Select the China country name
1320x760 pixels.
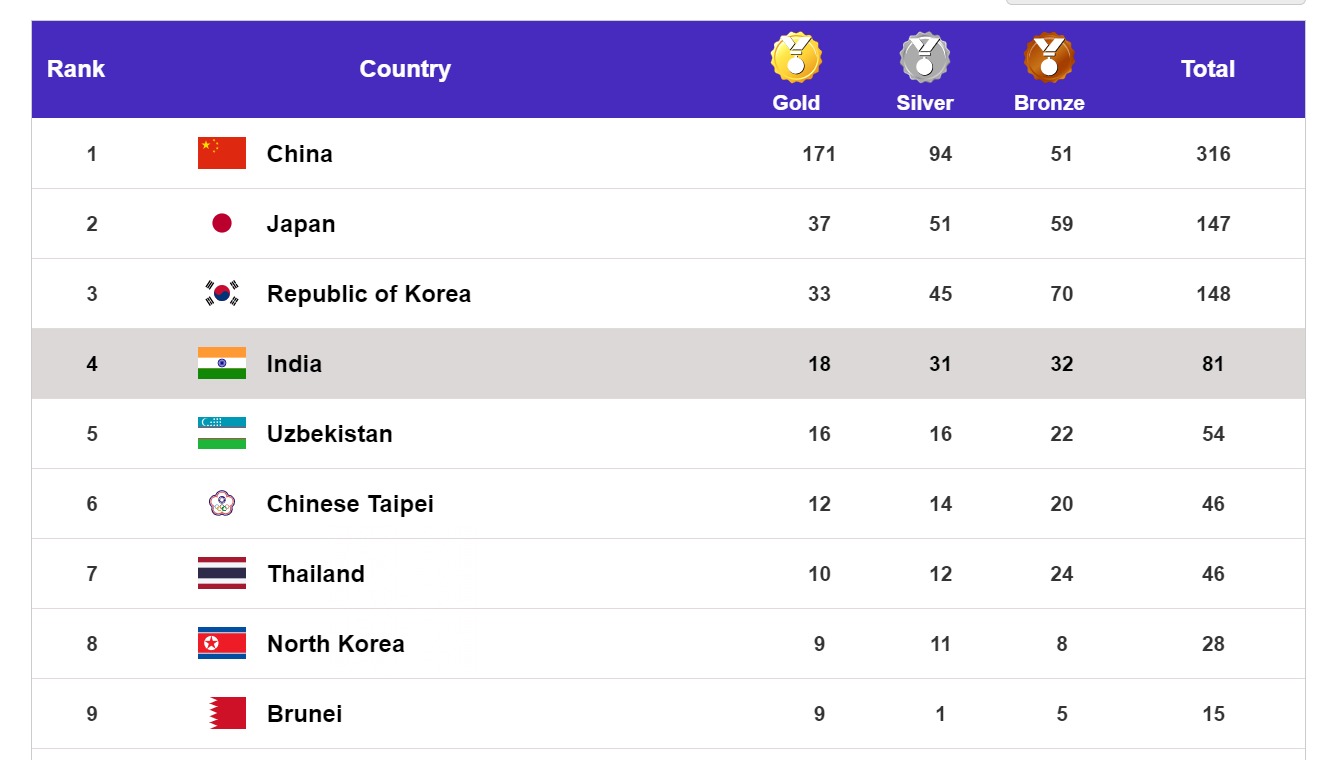point(300,154)
